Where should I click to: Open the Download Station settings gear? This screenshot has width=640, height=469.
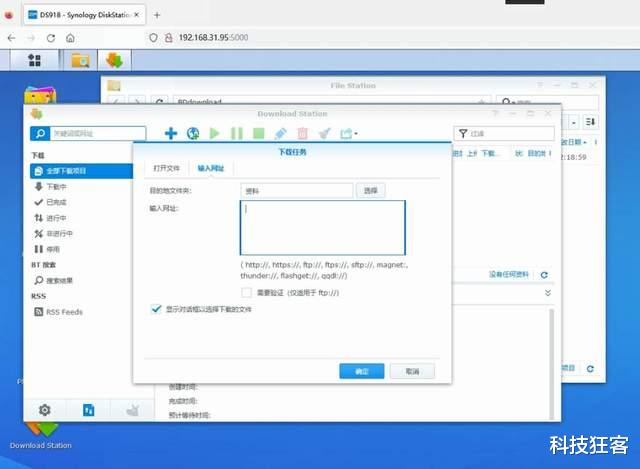pyautogui.click(x=44, y=409)
